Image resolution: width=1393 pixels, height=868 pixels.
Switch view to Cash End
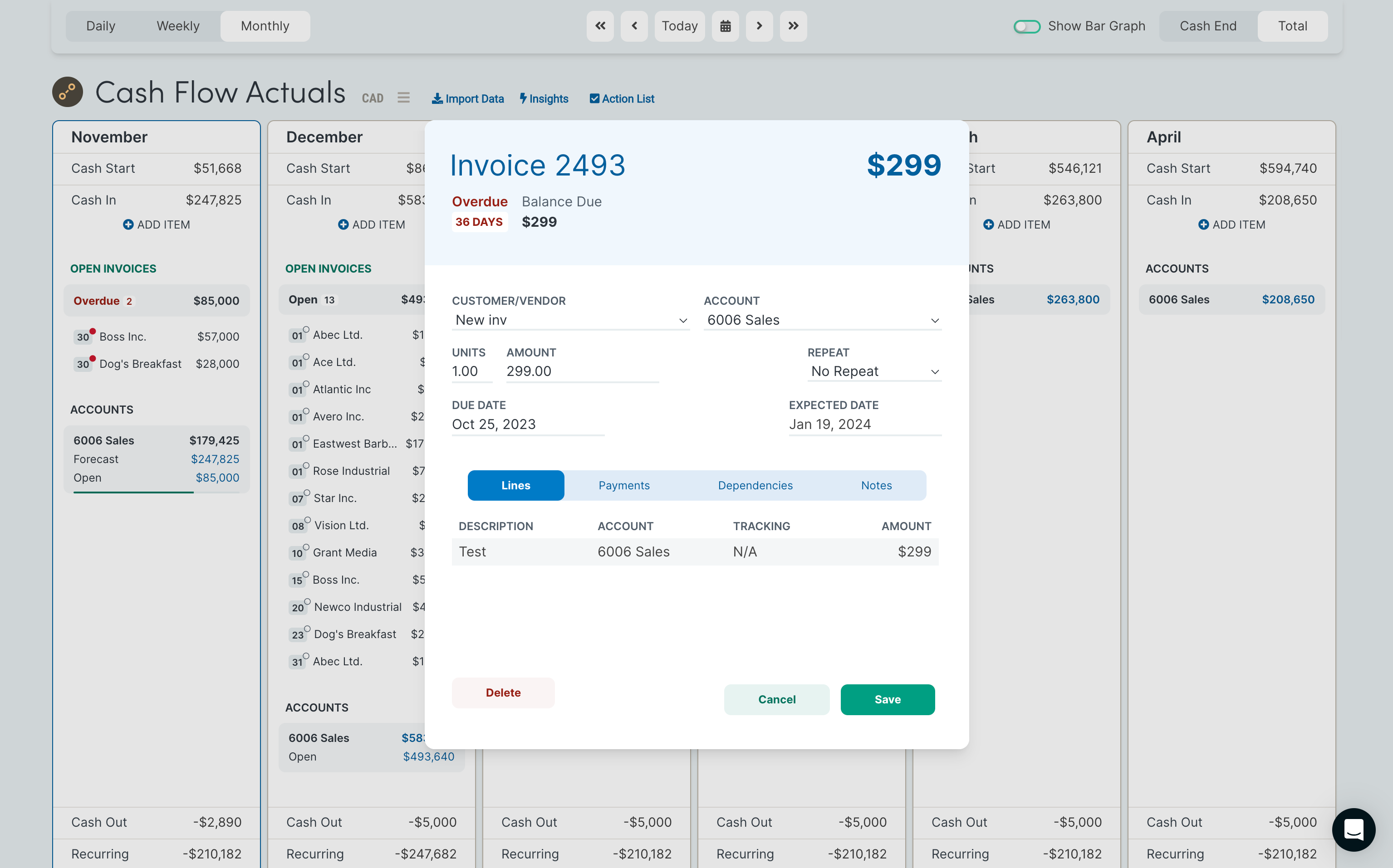click(1207, 26)
